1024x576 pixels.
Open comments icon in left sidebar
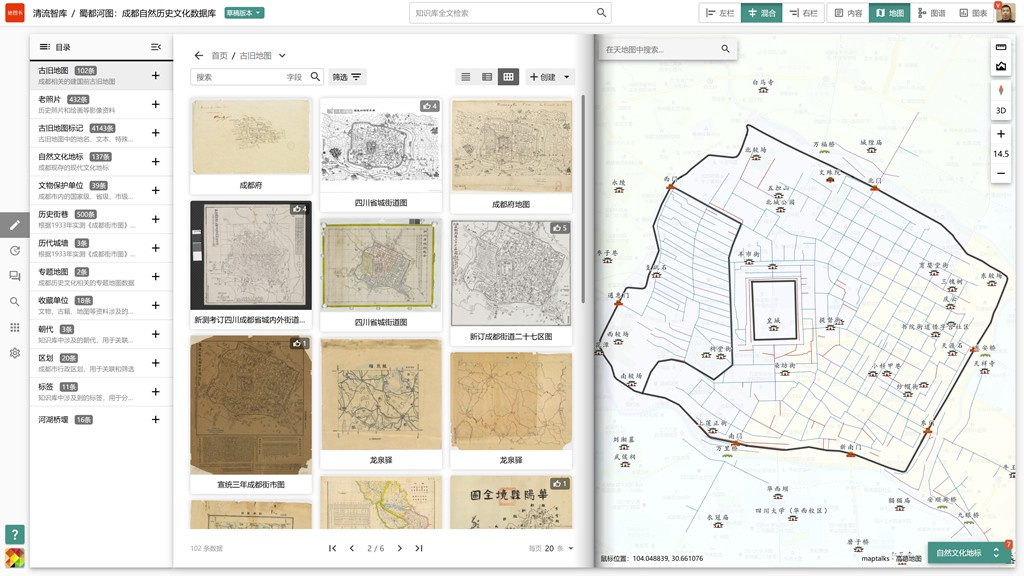coord(15,276)
